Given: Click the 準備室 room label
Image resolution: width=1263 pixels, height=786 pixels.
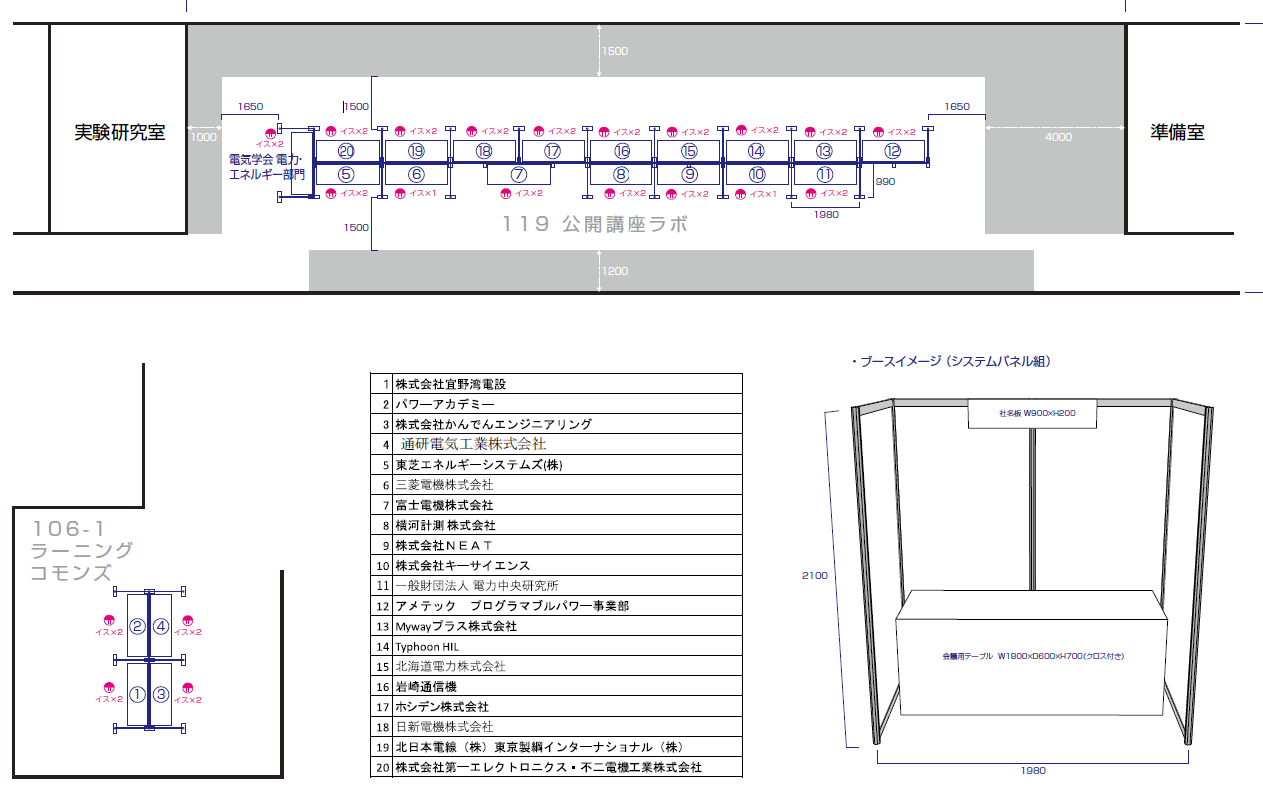Looking at the screenshot, I should click(x=1177, y=132).
